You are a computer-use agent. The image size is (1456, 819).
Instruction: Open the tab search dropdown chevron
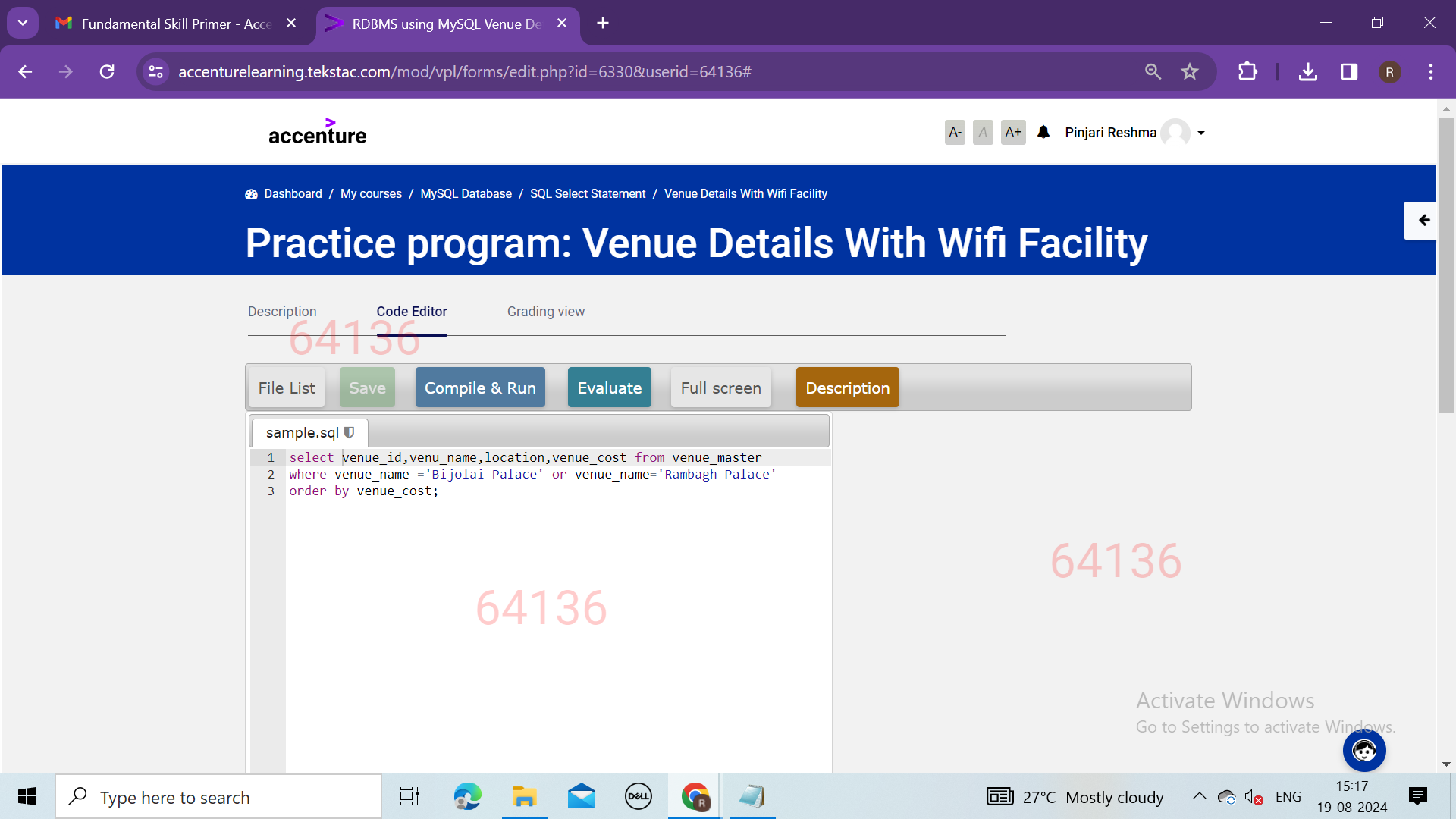pos(23,23)
